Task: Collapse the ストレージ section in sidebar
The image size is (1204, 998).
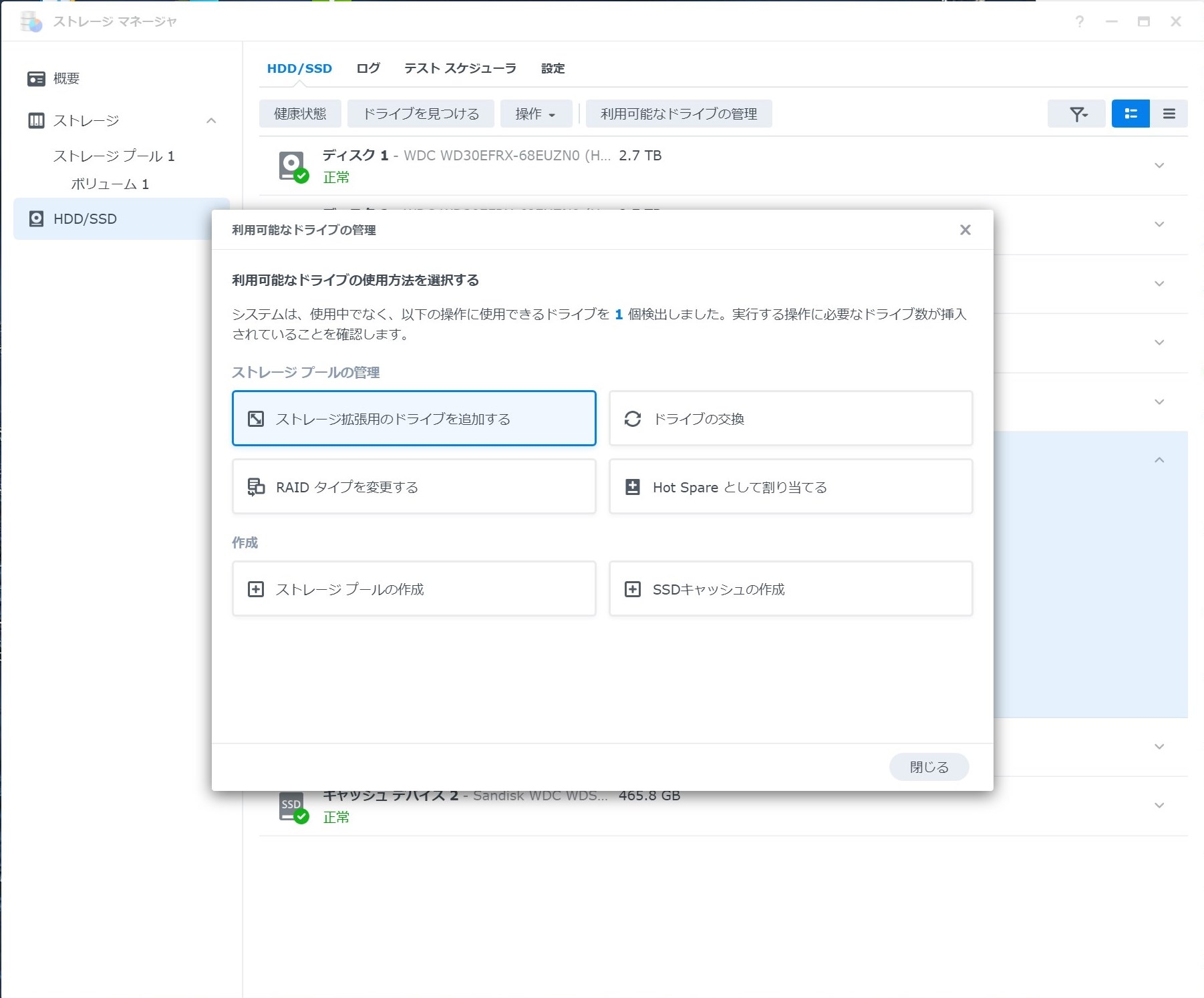Action: [211, 121]
